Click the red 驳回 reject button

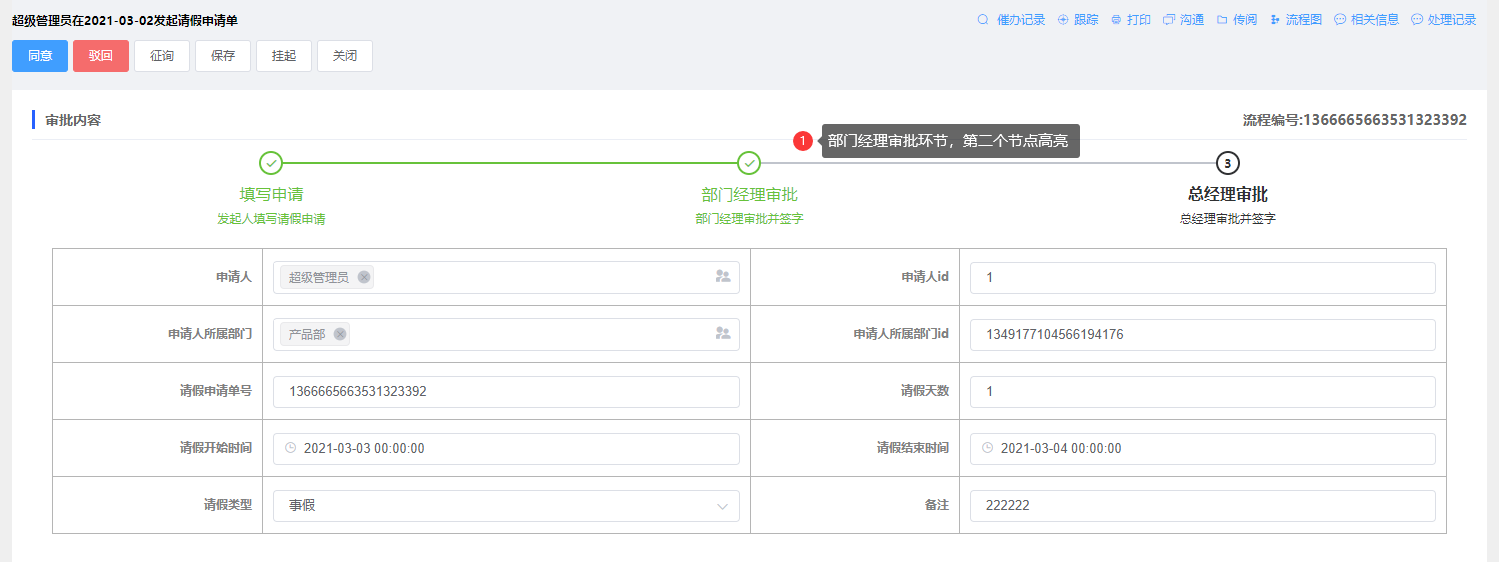[101, 56]
